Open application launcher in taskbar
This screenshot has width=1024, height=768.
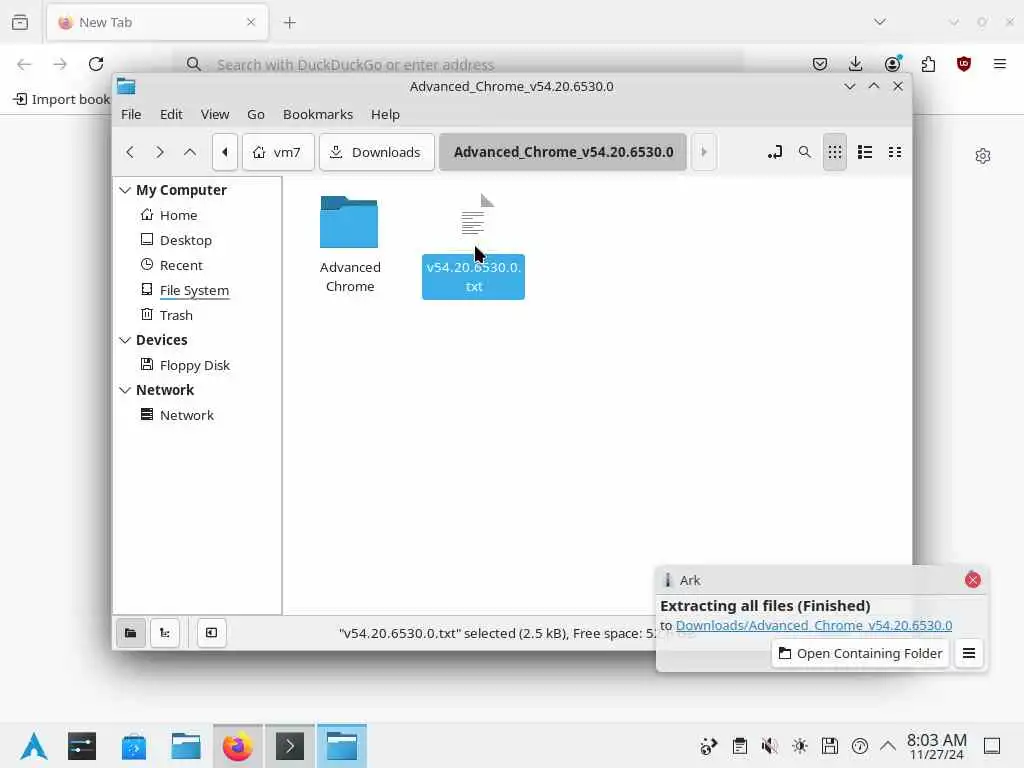coord(33,746)
